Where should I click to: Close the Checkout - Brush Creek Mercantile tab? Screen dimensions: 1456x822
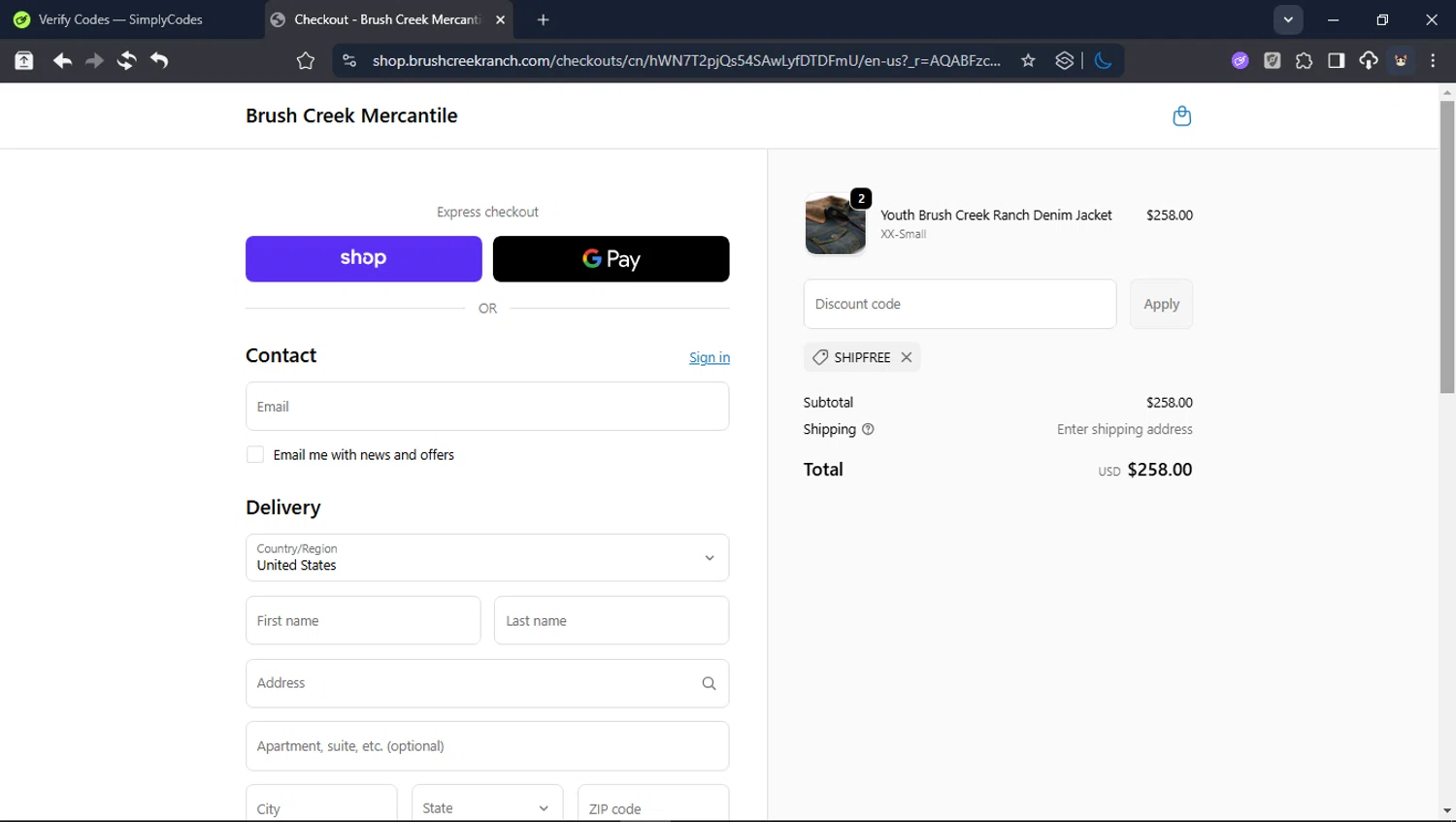[x=500, y=19]
